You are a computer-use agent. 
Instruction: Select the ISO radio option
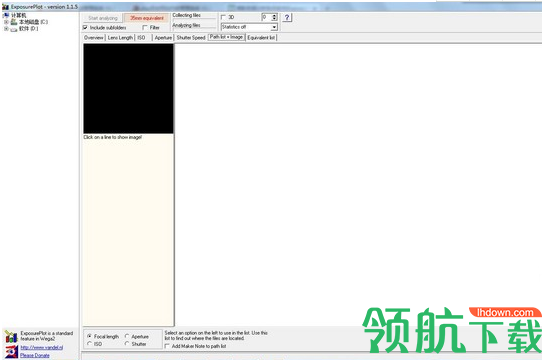89,344
